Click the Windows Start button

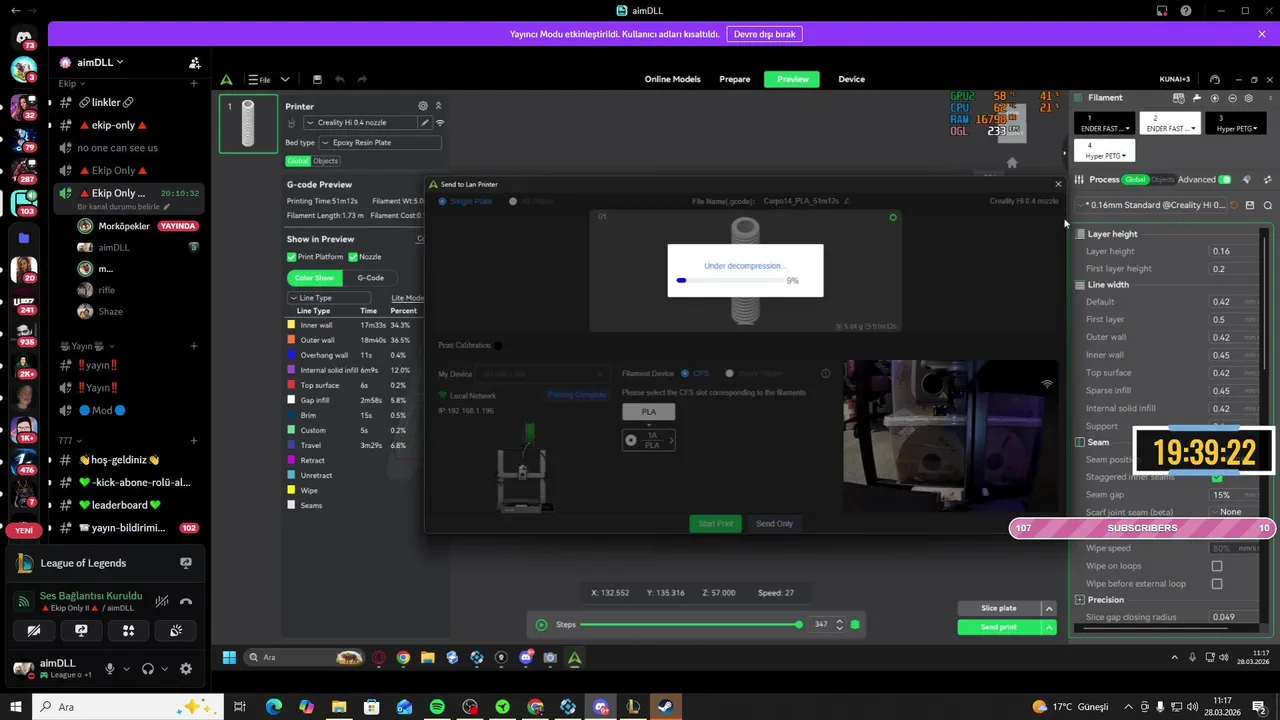coord(16,707)
